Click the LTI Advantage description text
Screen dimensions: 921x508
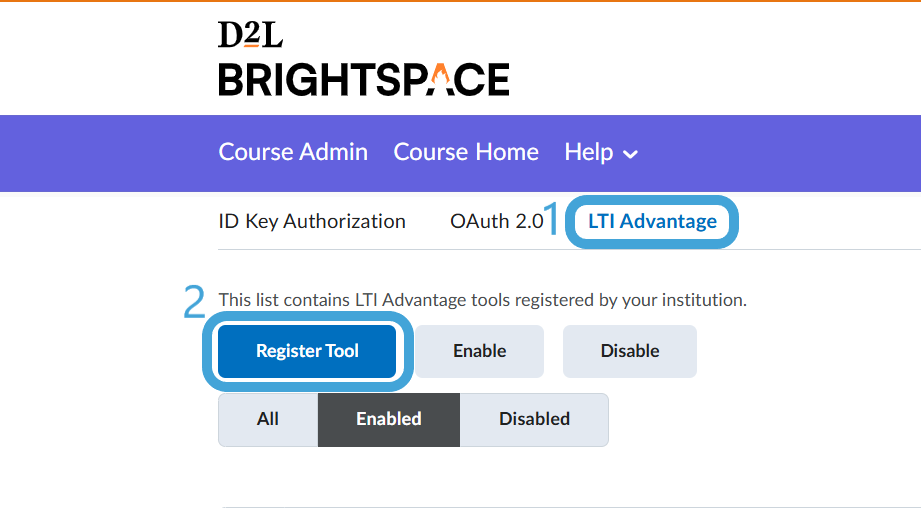click(482, 300)
